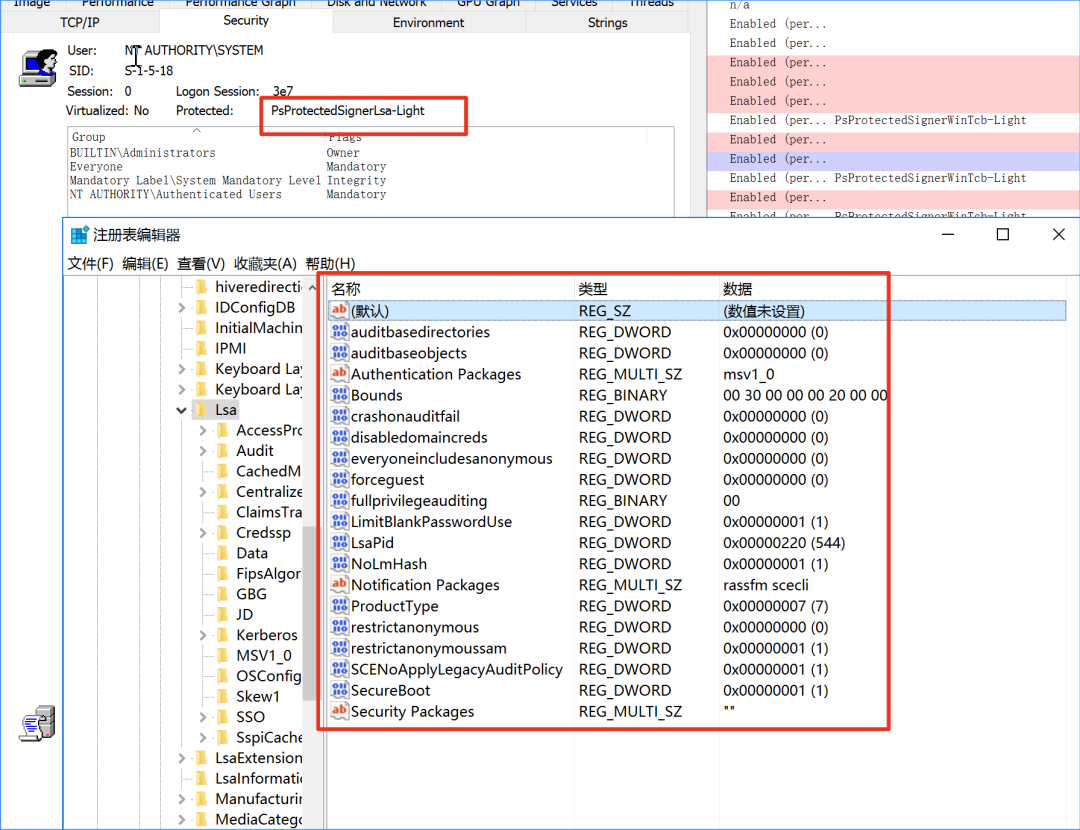Sort by the 名称 column header
This screenshot has width=1080, height=830.
450,289
